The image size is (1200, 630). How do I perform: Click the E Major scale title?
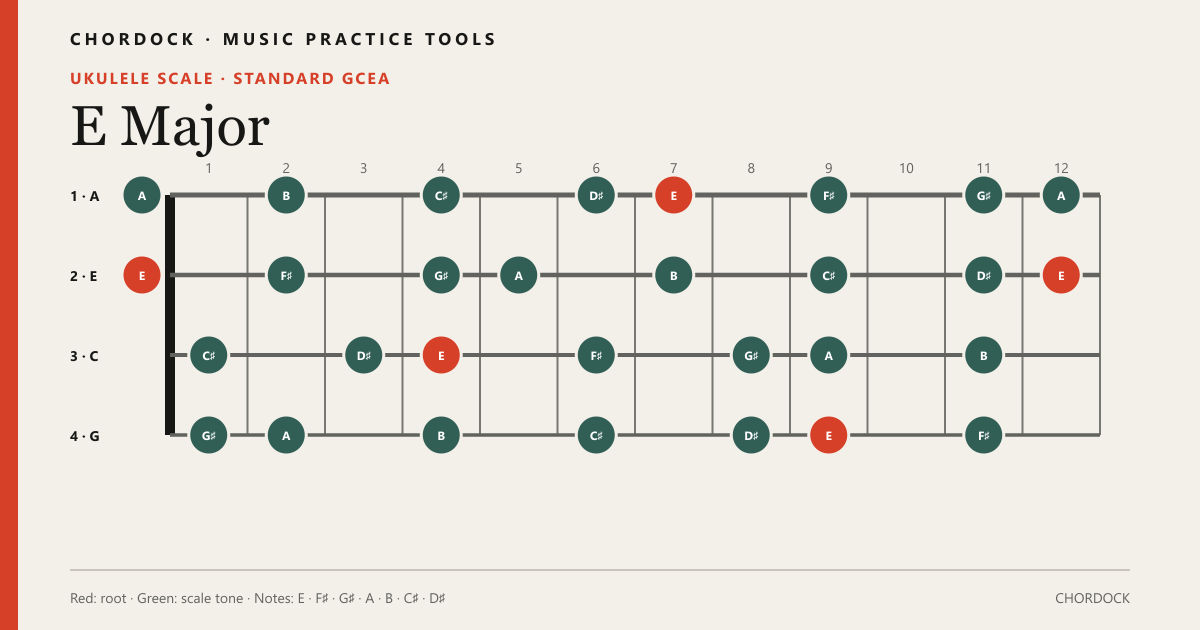click(170, 126)
